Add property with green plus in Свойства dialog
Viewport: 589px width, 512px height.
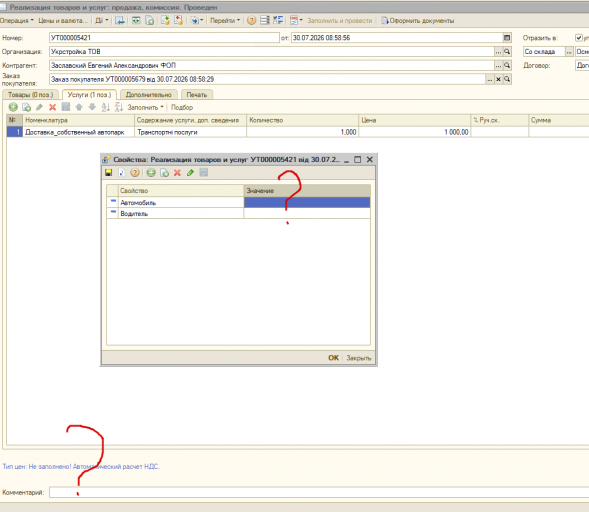pos(151,172)
